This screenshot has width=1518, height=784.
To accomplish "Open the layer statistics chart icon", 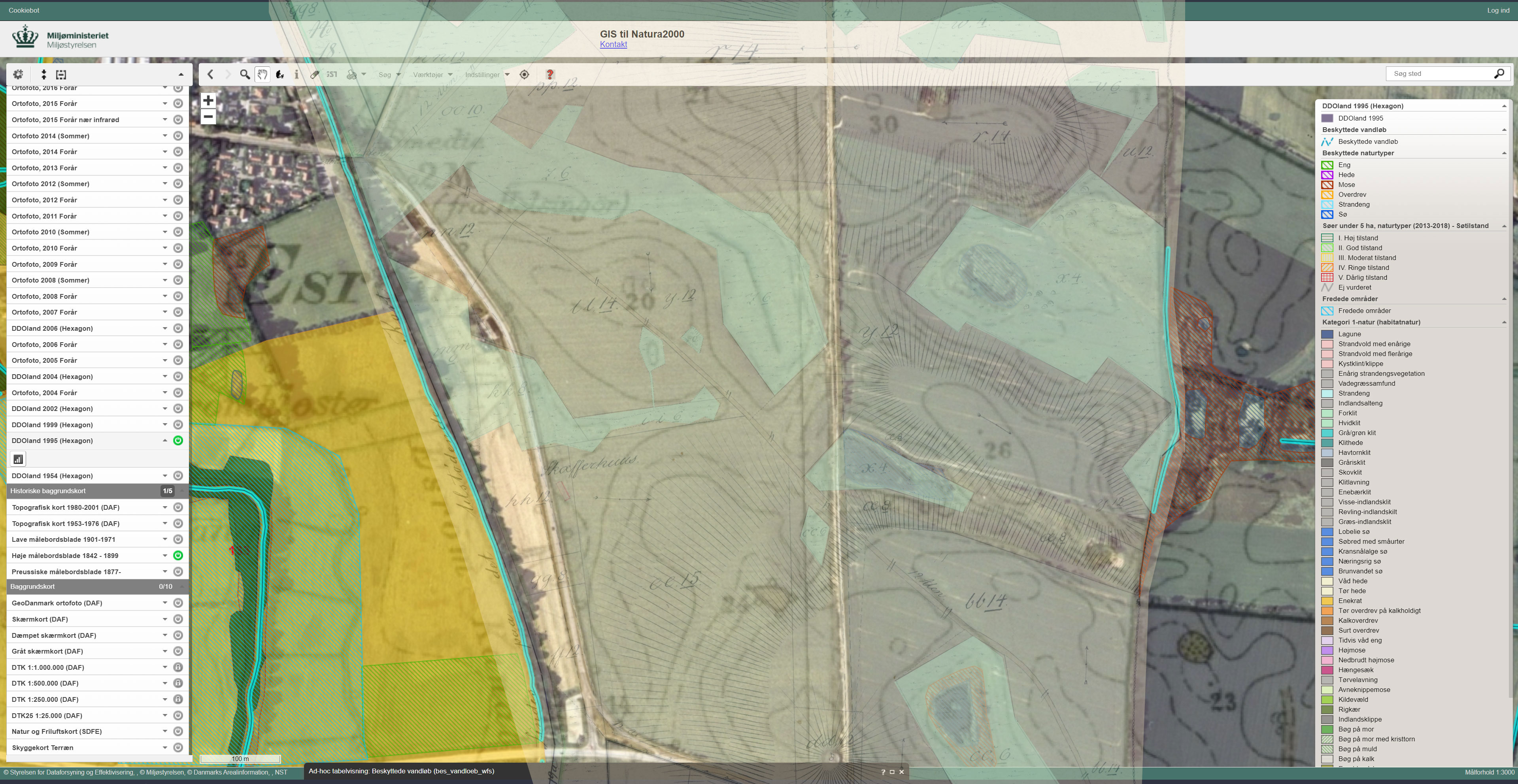I will point(18,459).
